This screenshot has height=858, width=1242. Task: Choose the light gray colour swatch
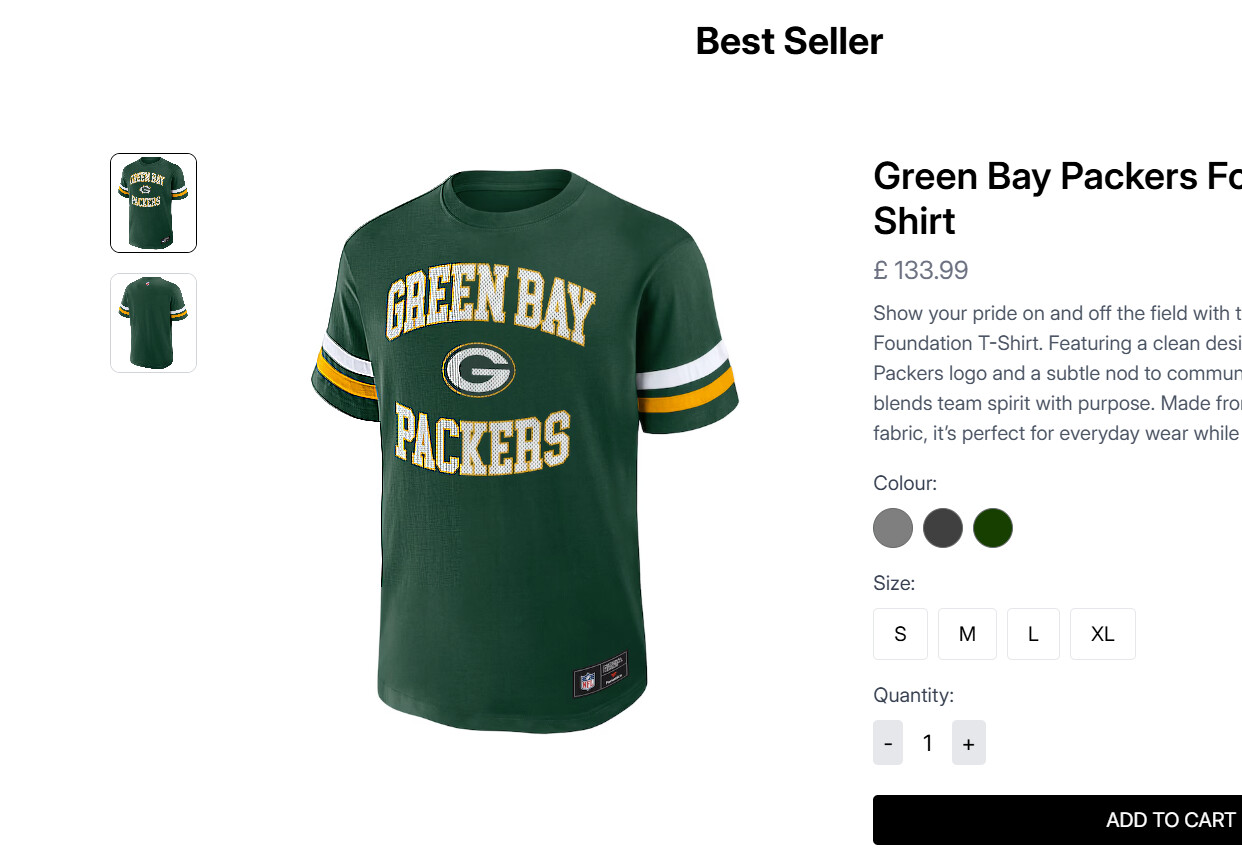(893, 528)
